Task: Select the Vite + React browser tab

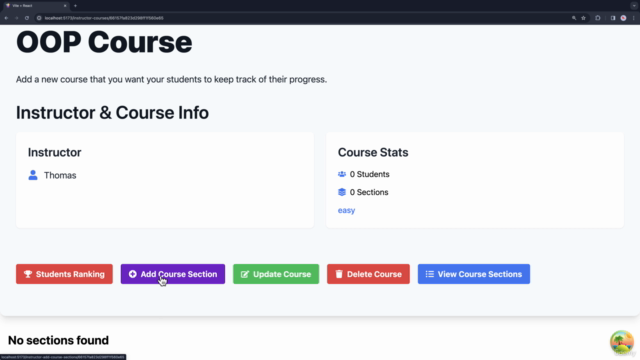Action: tap(36, 6)
